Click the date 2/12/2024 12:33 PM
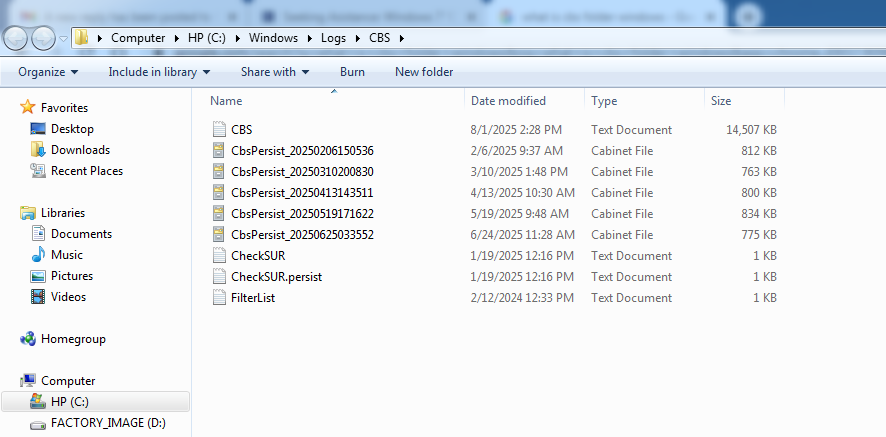The width and height of the screenshot is (886, 437). coord(522,297)
